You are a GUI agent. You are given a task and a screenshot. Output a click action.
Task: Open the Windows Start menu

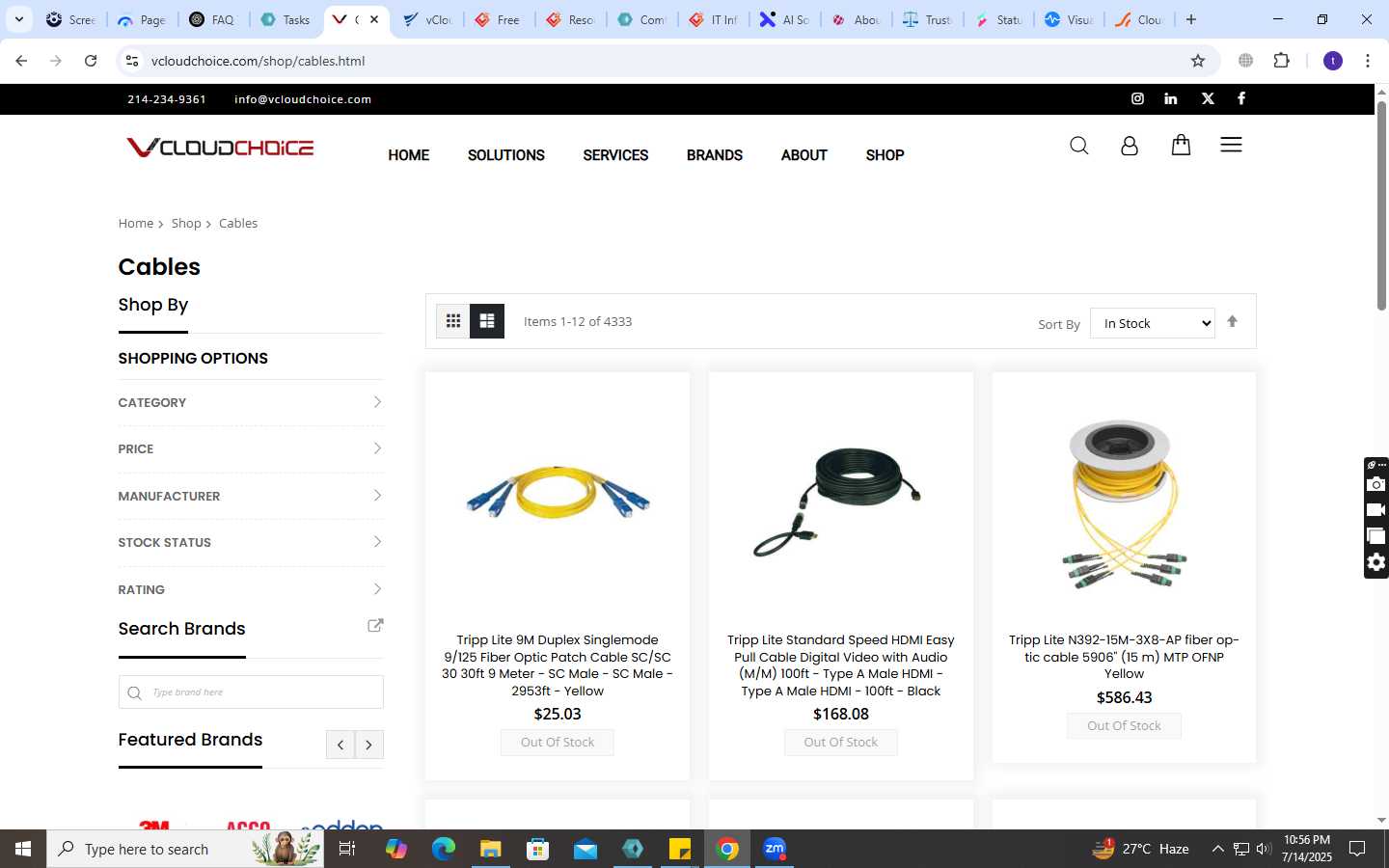(23, 849)
